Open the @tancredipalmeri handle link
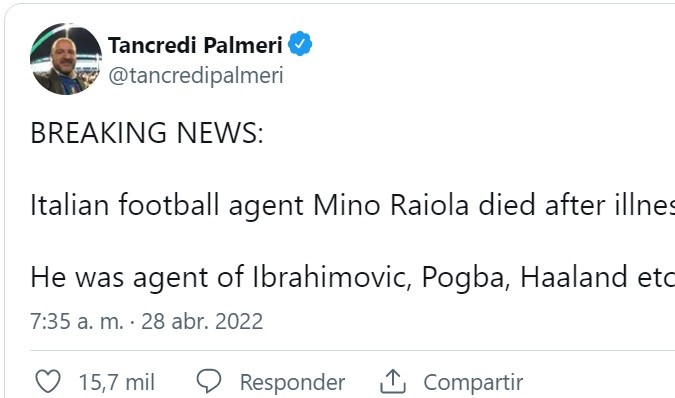Screen dimensions: 675x398 coord(196,76)
